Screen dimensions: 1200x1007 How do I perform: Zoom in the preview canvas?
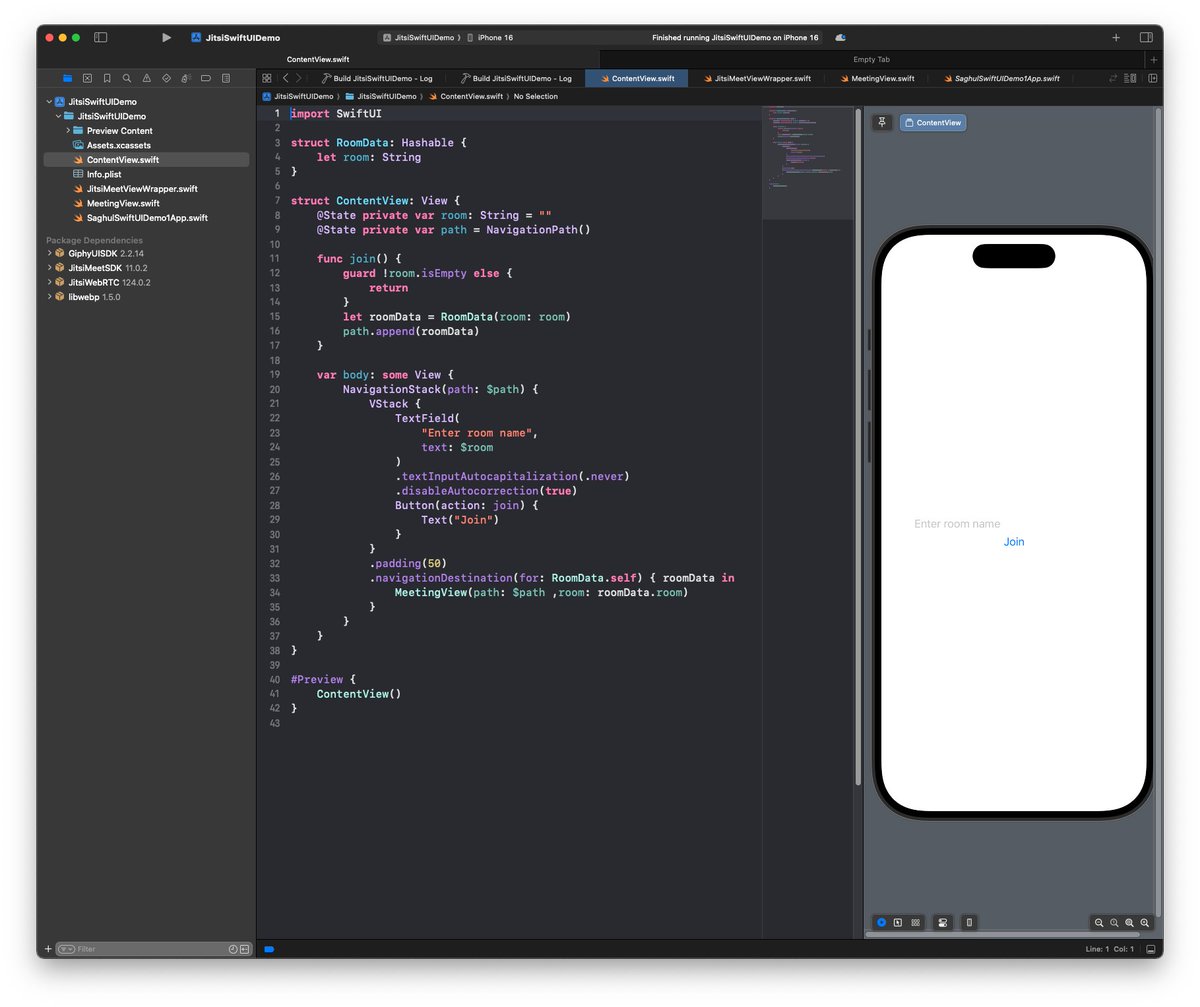1145,922
